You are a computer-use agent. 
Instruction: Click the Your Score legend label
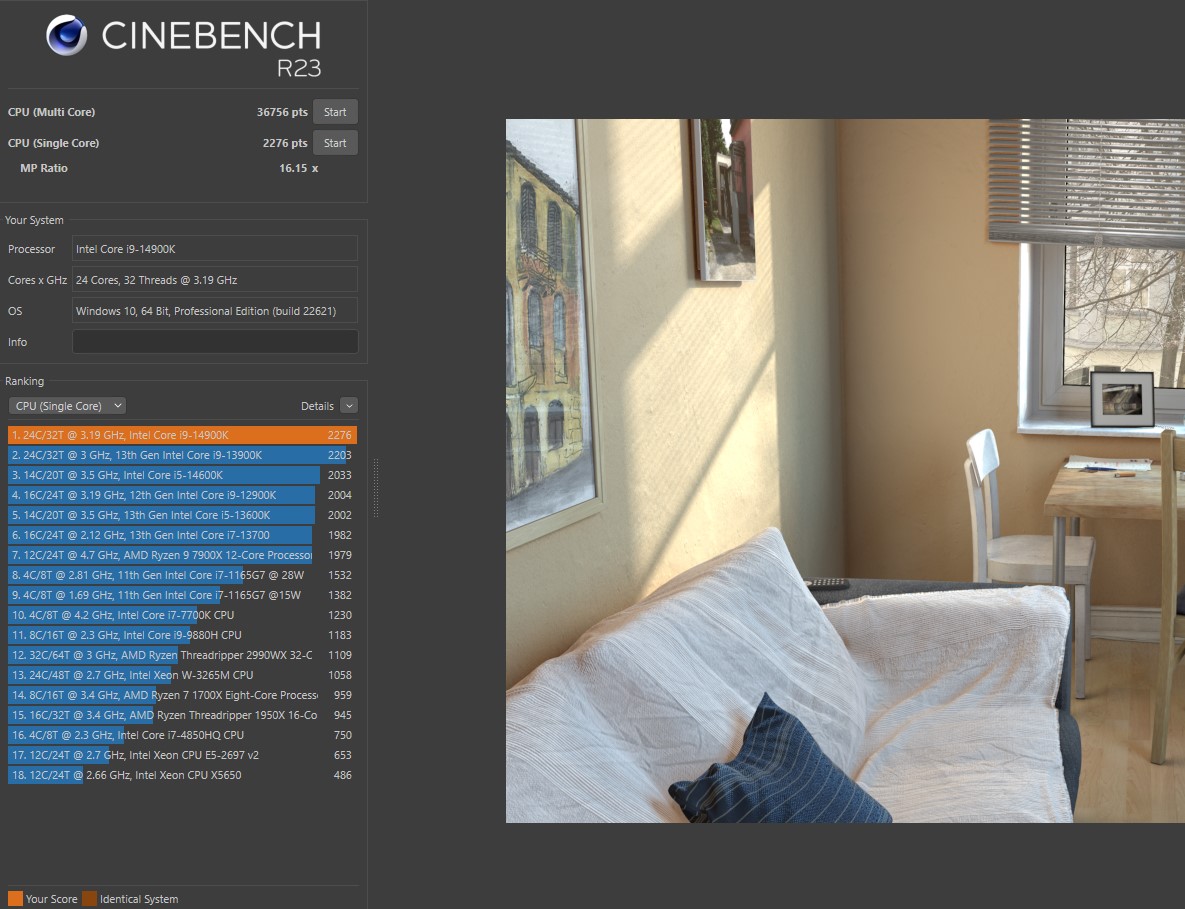pyautogui.click(x=51, y=899)
